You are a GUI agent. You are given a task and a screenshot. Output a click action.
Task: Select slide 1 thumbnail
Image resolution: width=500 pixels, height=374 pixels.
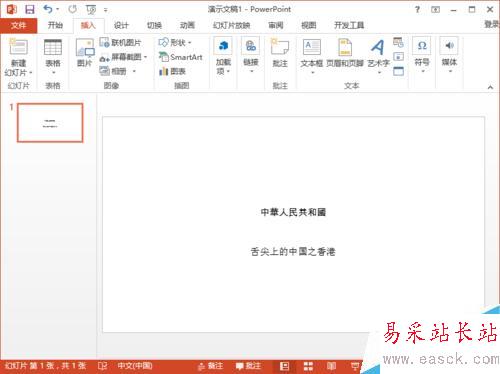click(x=50, y=123)
